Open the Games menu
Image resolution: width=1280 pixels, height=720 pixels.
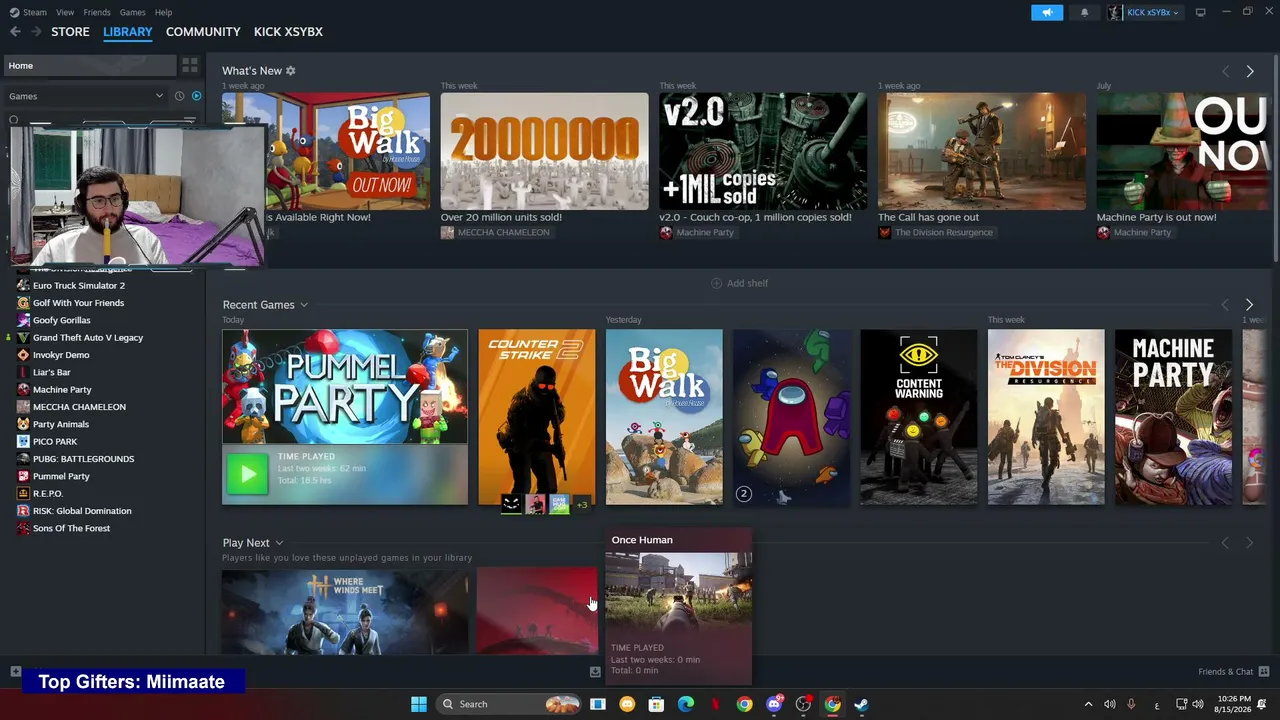[x=133, y=12]
